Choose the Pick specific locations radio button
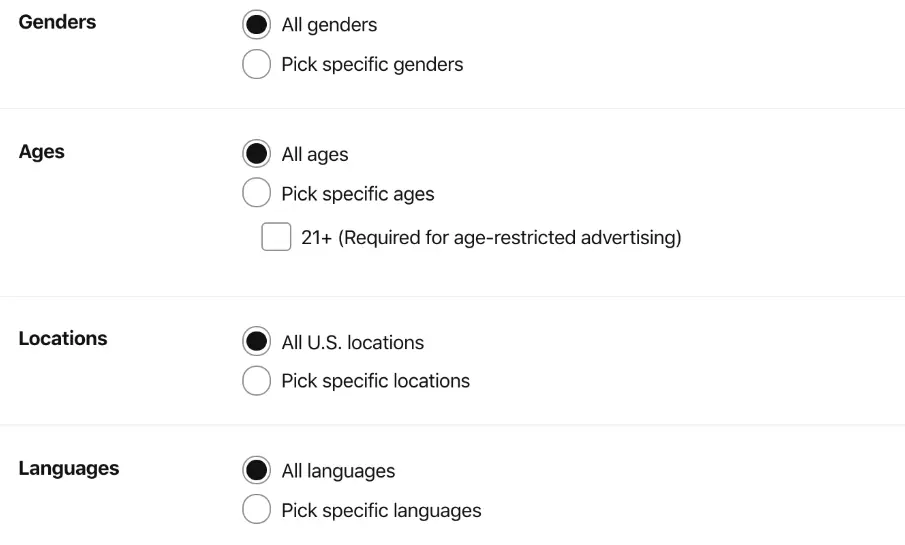 click(x=257, y=381)
